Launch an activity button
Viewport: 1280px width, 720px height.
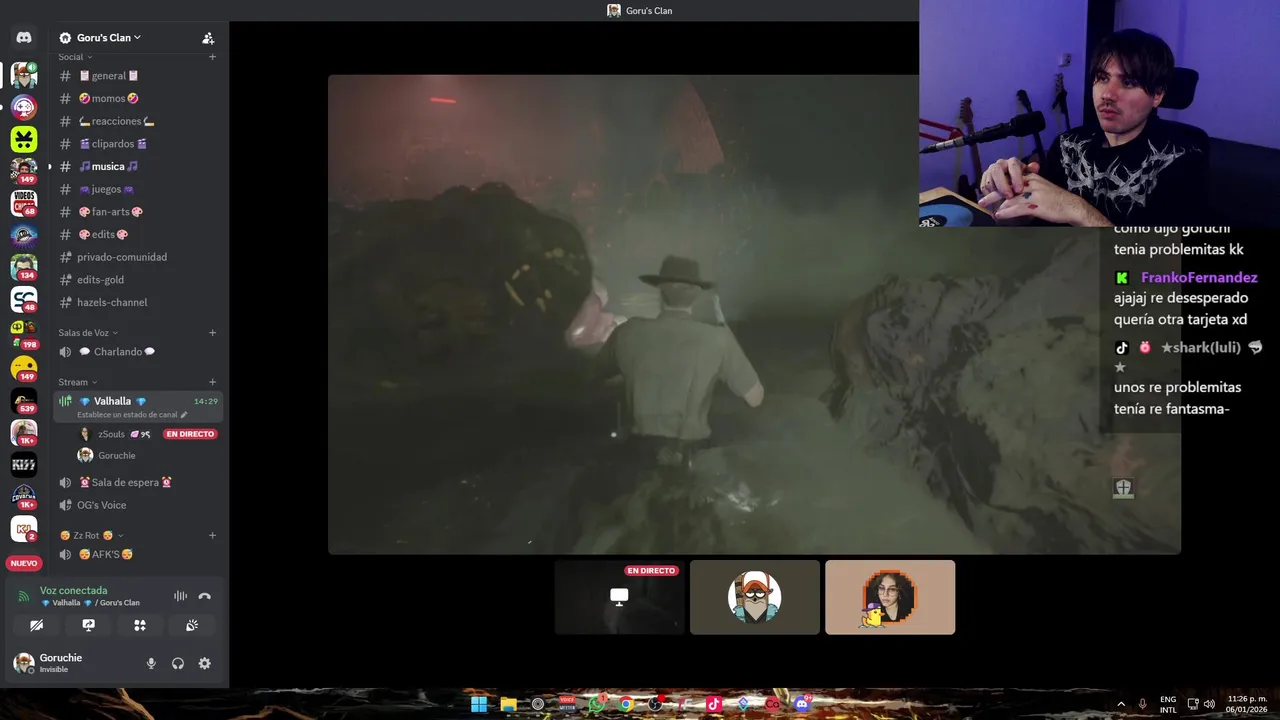pyautogui.click(x=140, y=625)
